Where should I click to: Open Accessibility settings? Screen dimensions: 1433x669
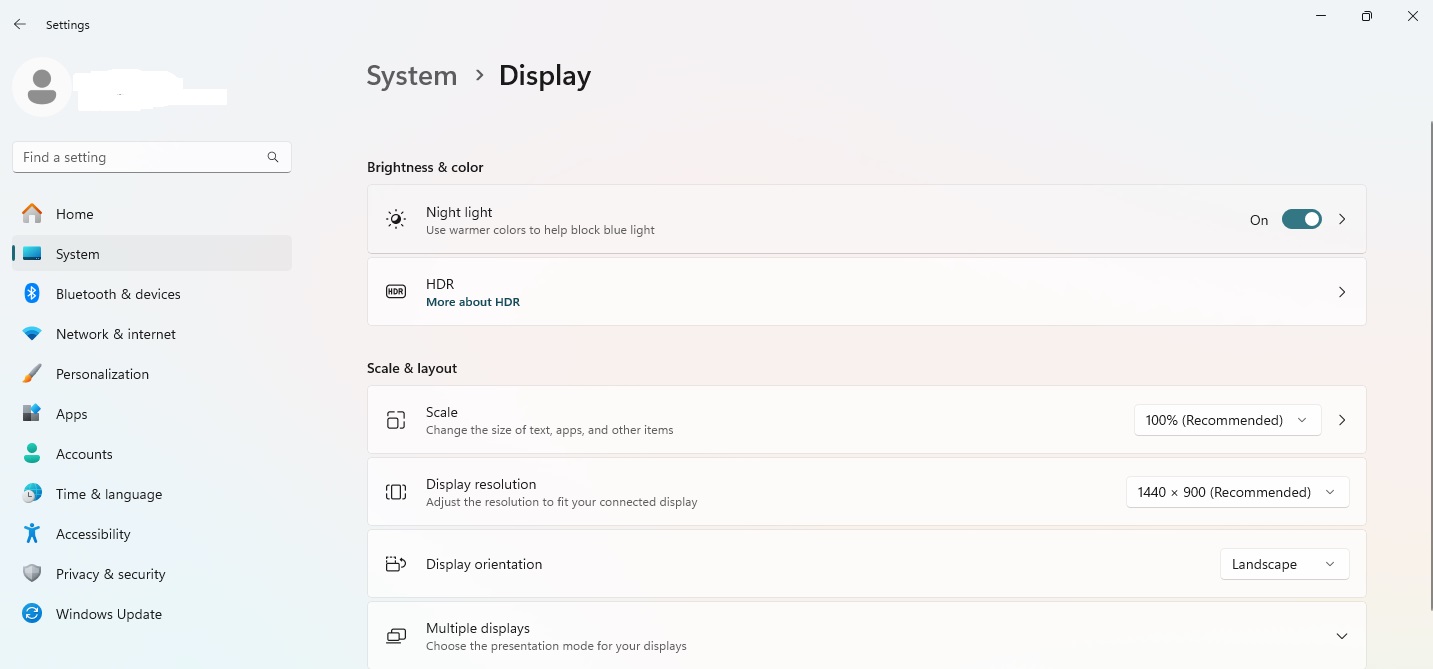tap(152, 534)
